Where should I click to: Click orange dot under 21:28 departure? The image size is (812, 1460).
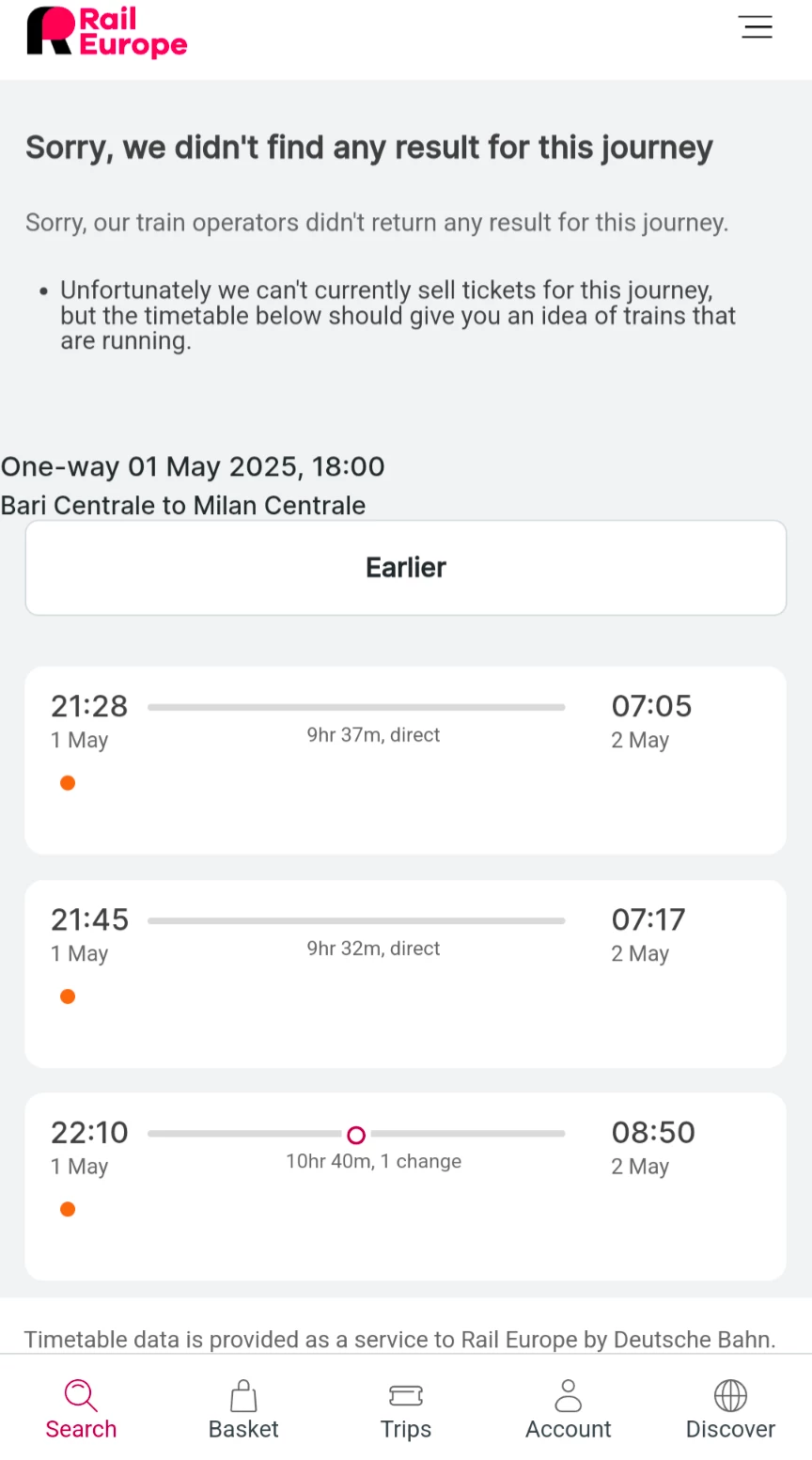(68, 783)
